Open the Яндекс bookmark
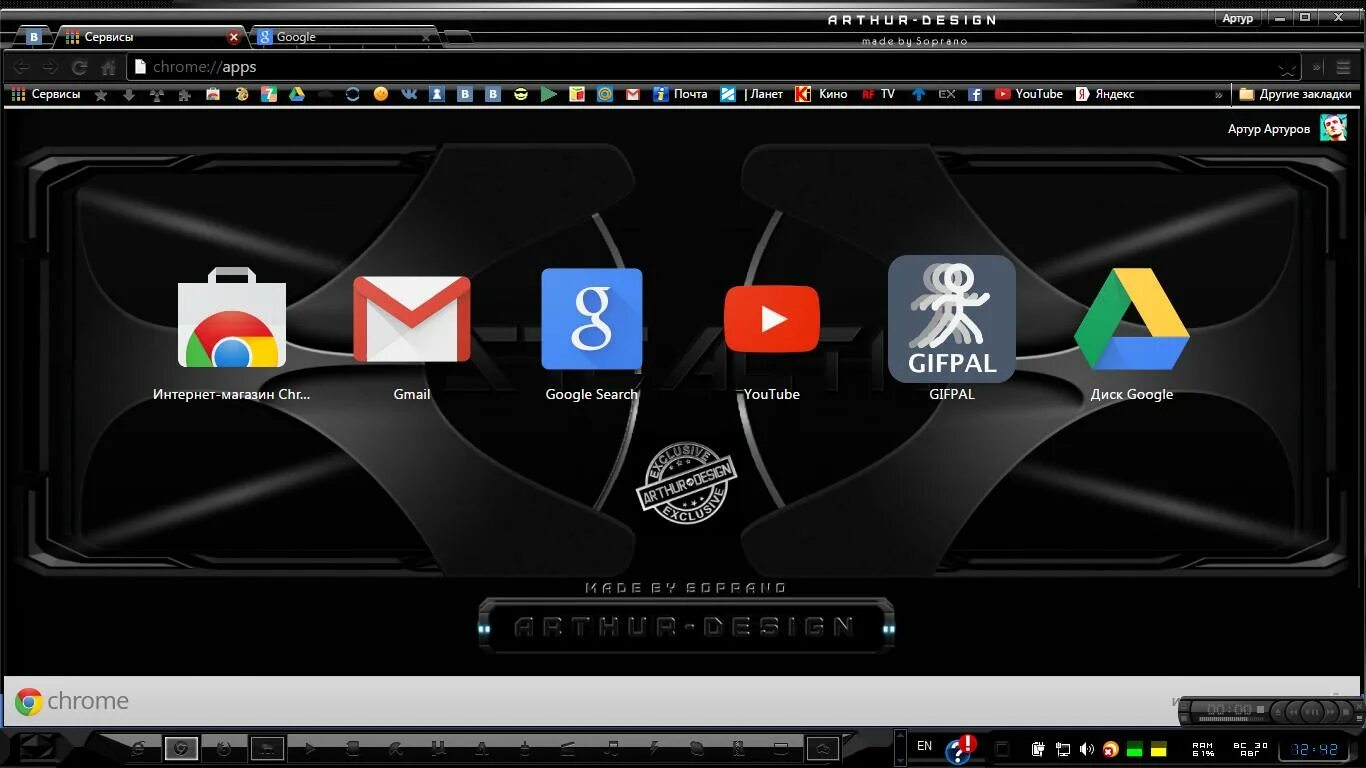This screenshot has width=1366, height=768. pyautogui.click(x=1105, y=94)
